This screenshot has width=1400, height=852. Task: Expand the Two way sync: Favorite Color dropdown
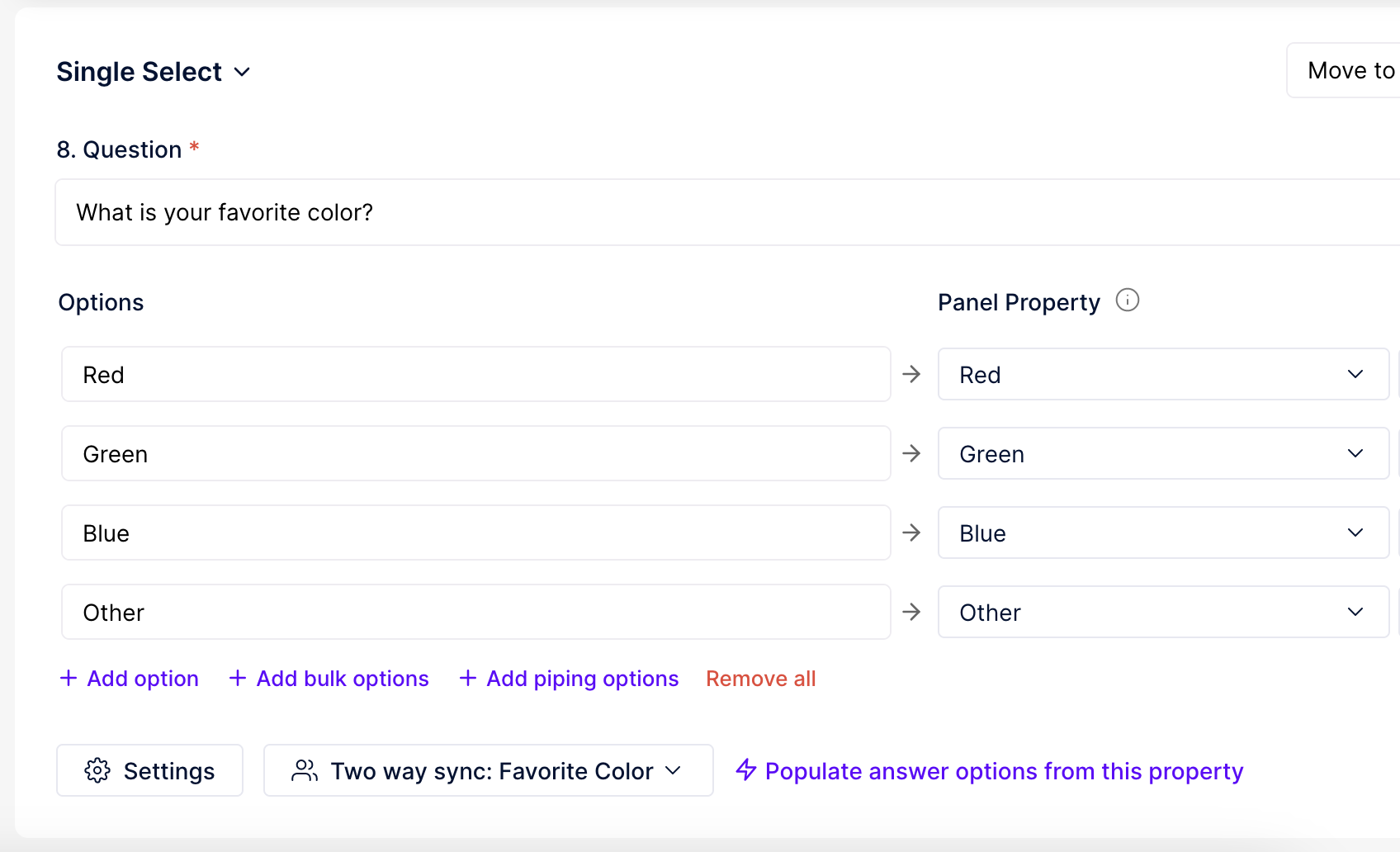coord(489,770)
